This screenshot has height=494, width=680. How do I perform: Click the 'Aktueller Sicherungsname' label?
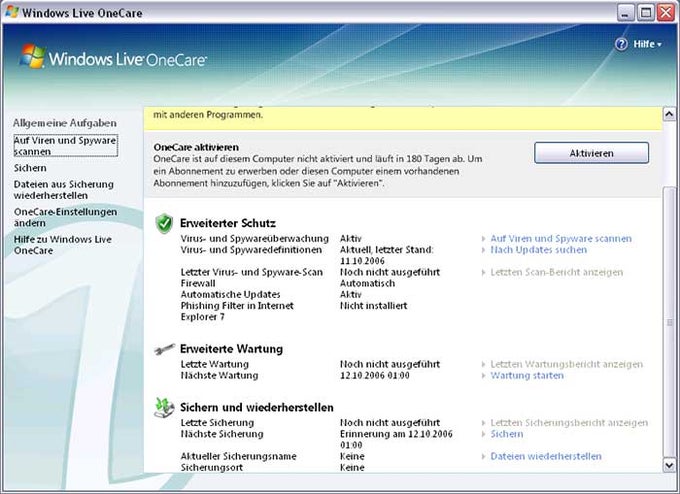click(x=239, y=456)
